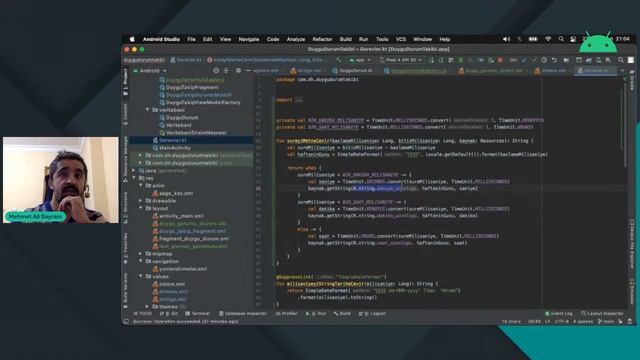Expand the mipmap folder

(x=140, y=253)
